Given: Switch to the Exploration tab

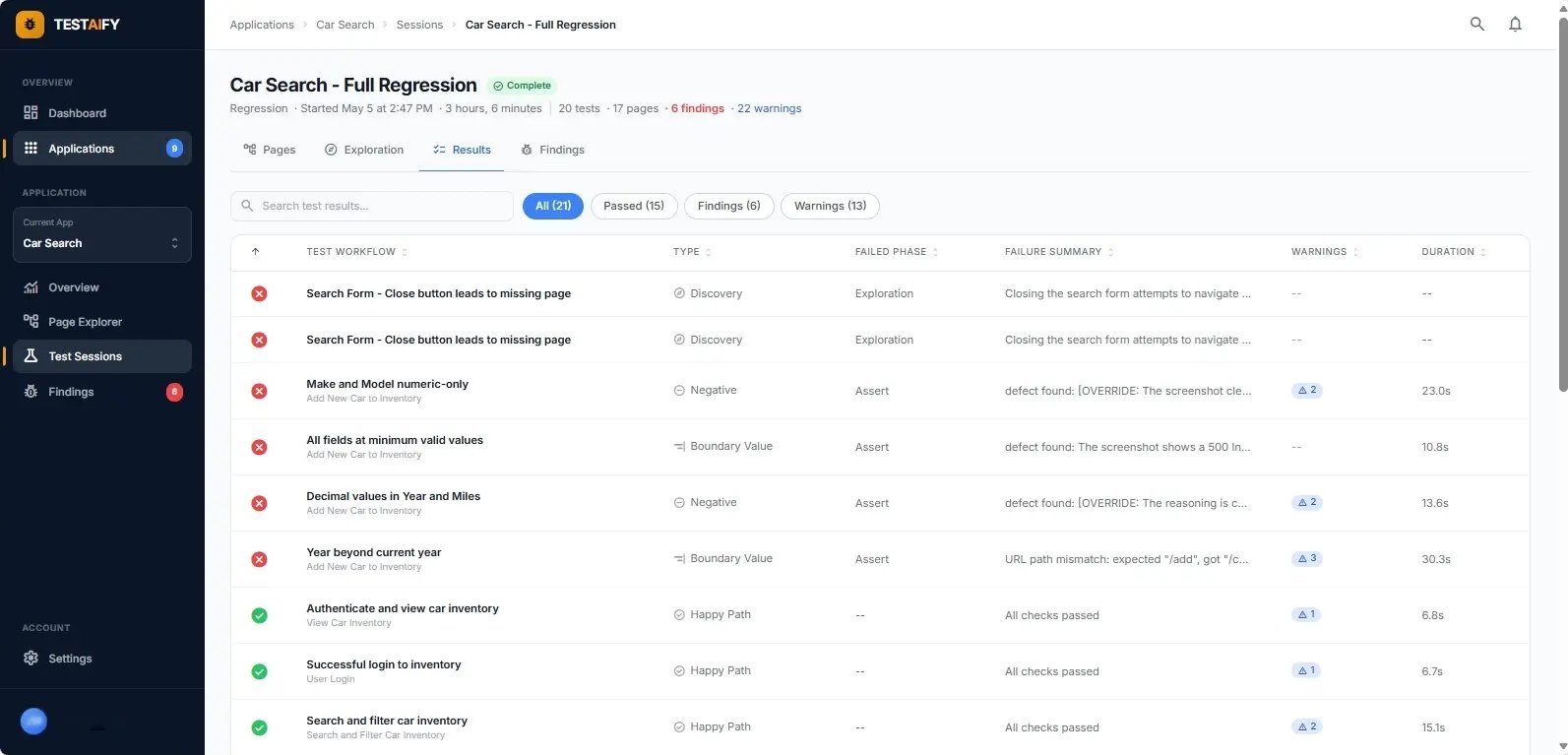Looking at the screenshot, I should pyautogui.click(x=364, y=150).
